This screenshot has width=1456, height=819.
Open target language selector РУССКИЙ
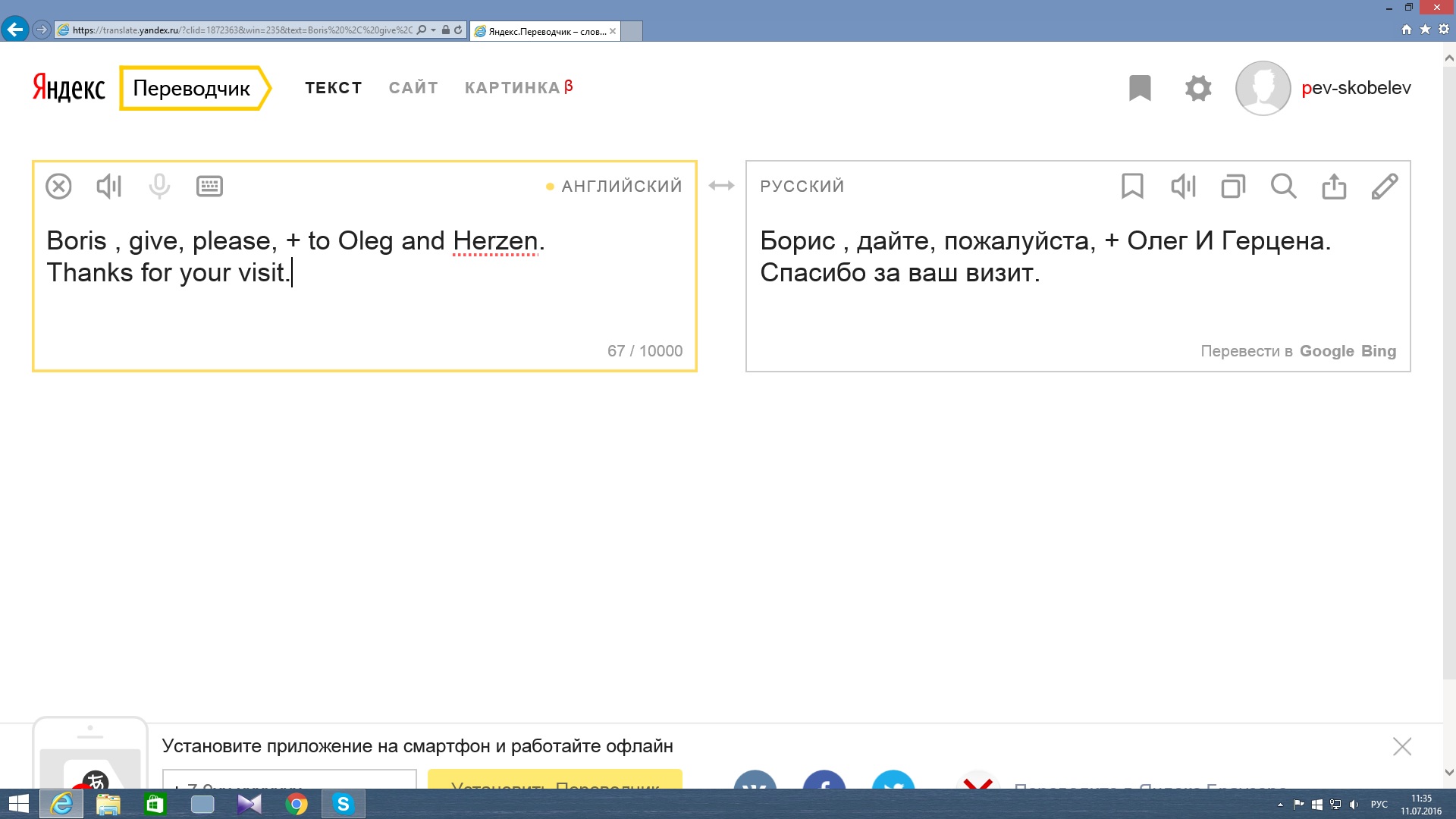(802, 186)
